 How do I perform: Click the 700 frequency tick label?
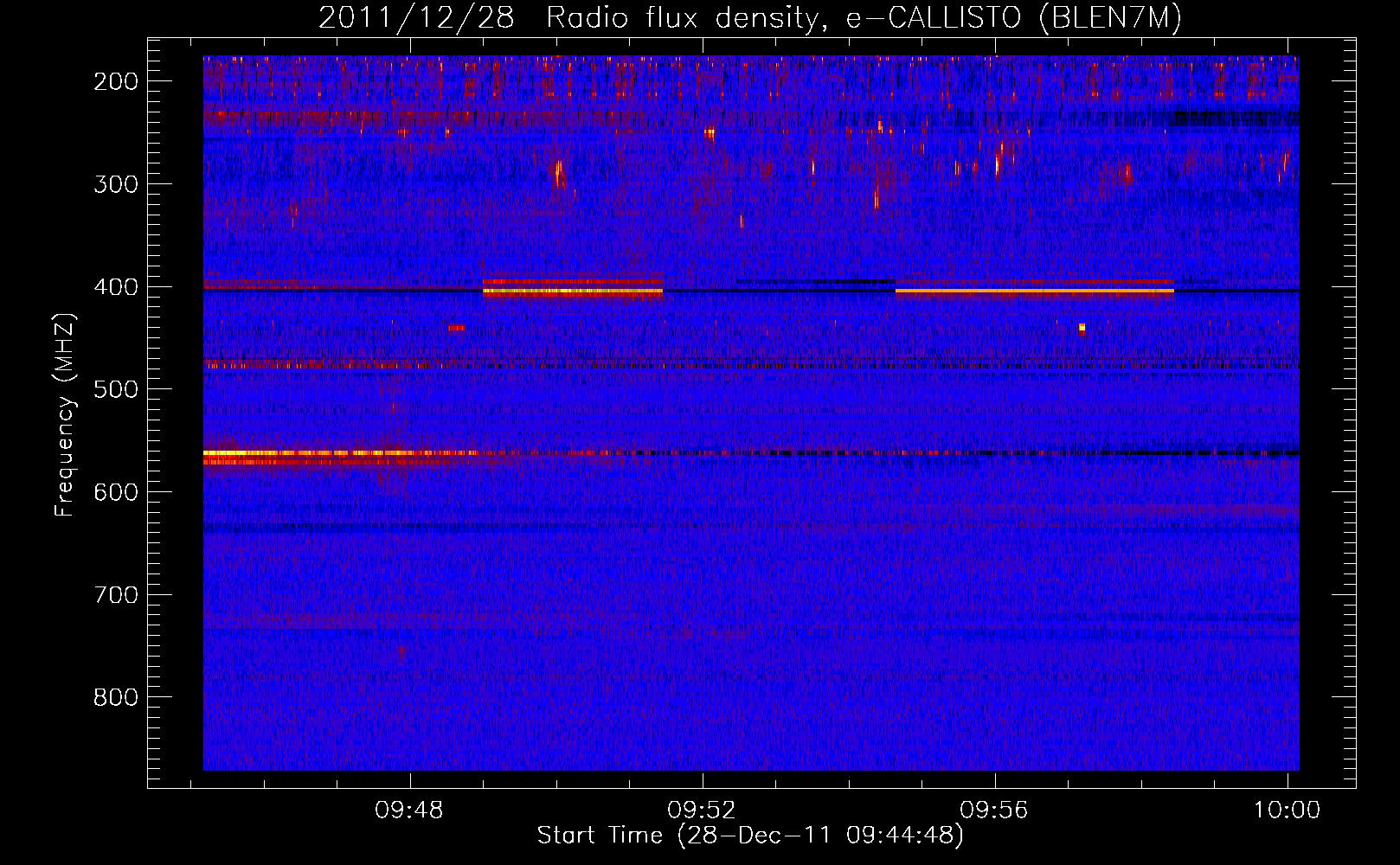[116, 595]
